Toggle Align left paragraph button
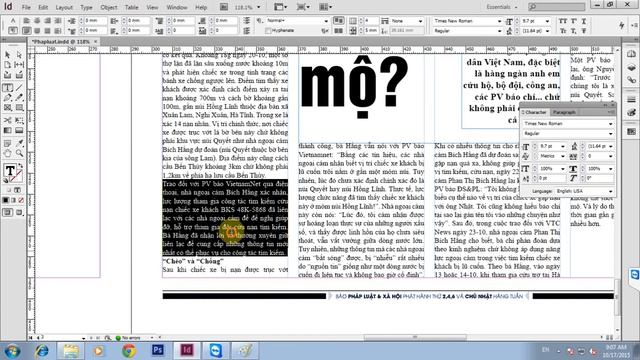This screenshot has width=640, height=360. coord(27,20)
